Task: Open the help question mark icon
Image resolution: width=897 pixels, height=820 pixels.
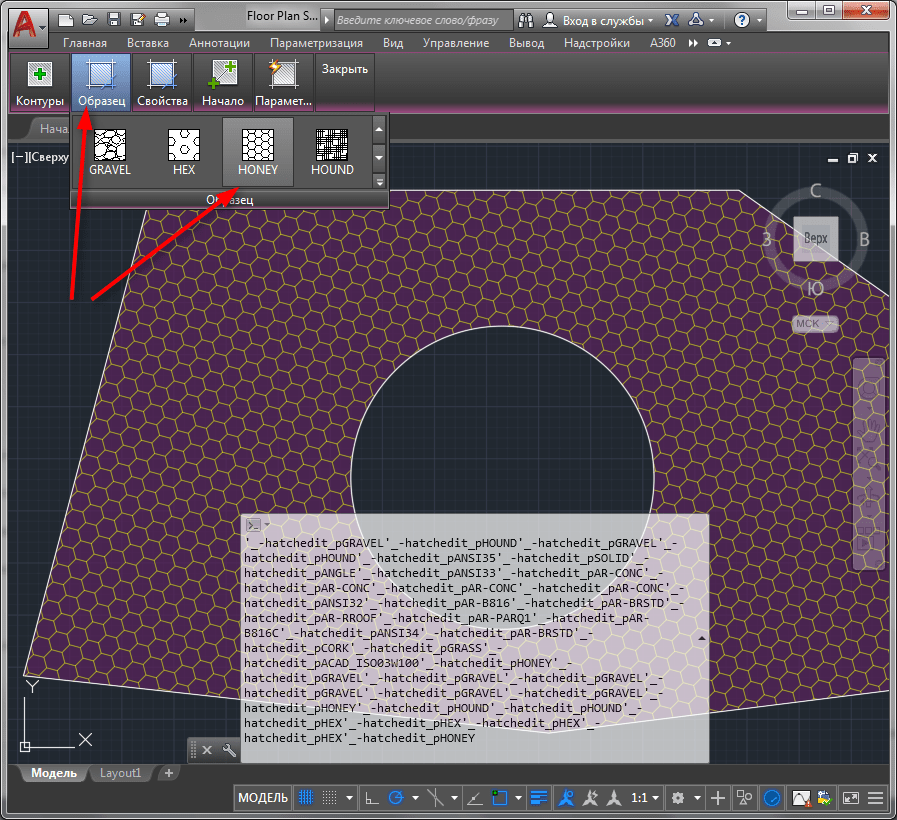Action: 741,21
